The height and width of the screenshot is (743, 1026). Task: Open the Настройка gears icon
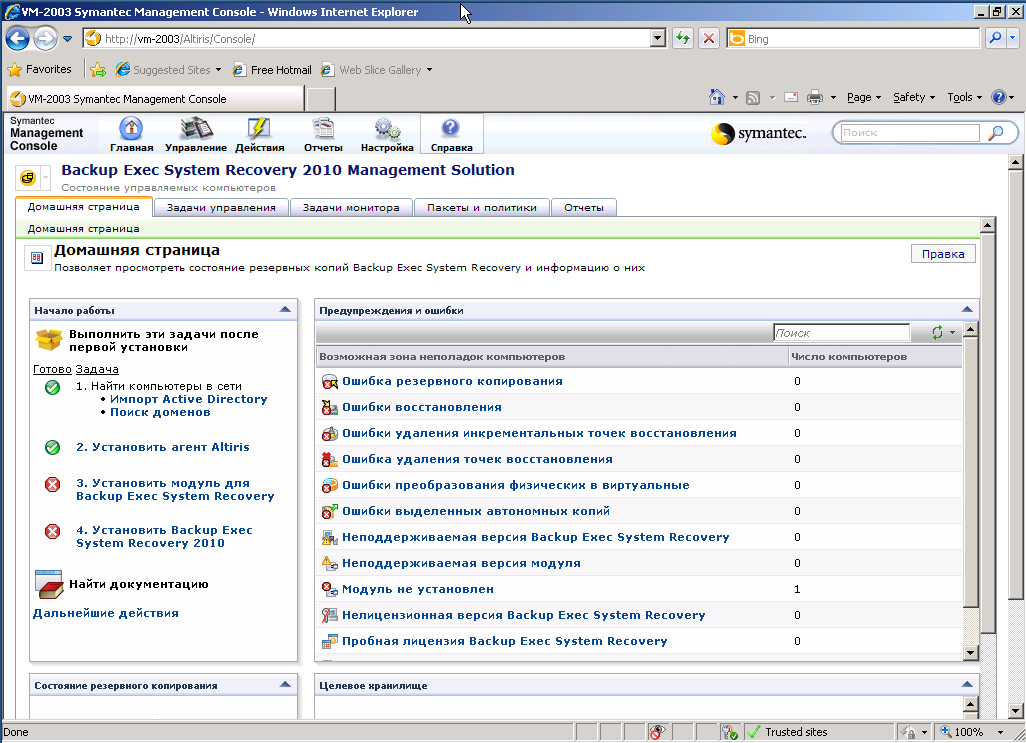point(387,133)
